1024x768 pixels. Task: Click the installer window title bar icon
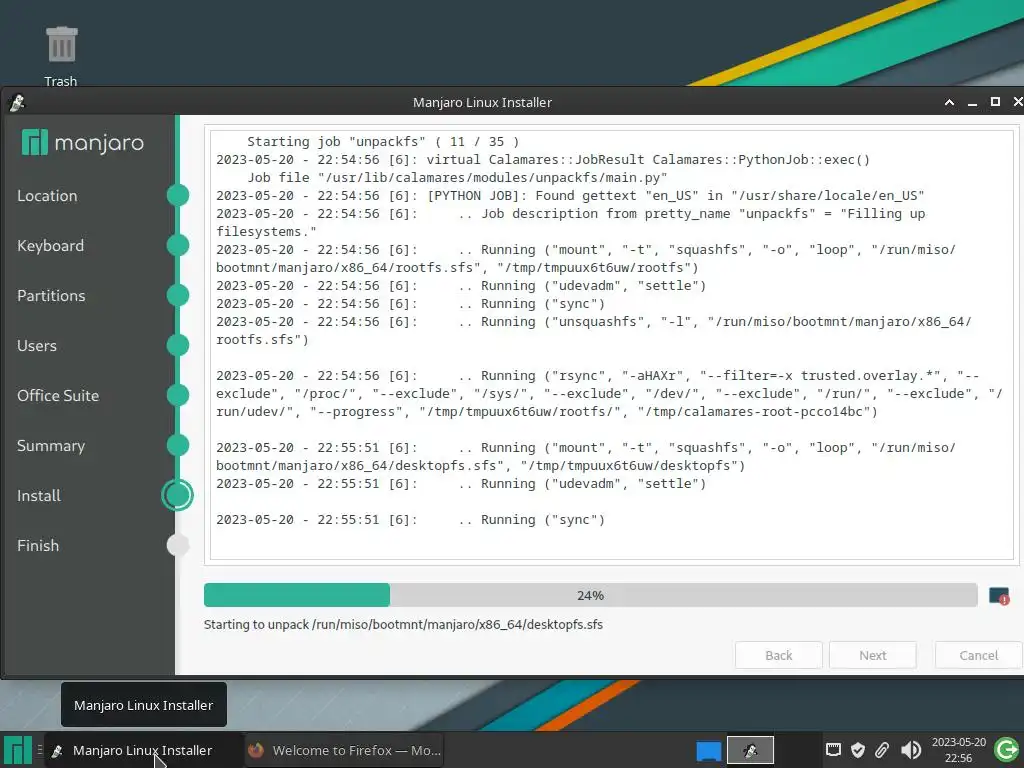click(x=16, y=102)
